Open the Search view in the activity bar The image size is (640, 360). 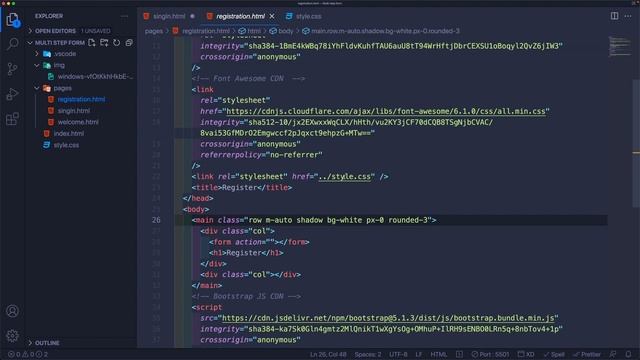pos(13,43)
